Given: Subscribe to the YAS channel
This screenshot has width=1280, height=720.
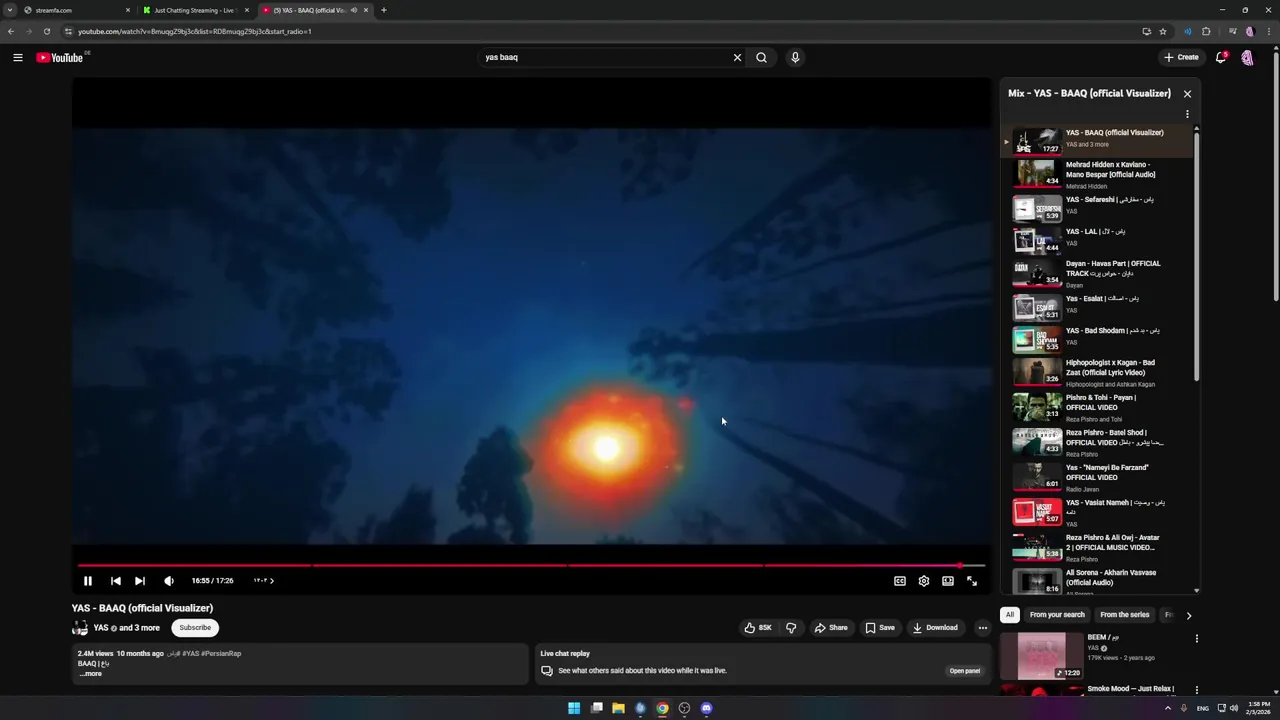Looking at the screenshot, I should [x=195, y=628].
